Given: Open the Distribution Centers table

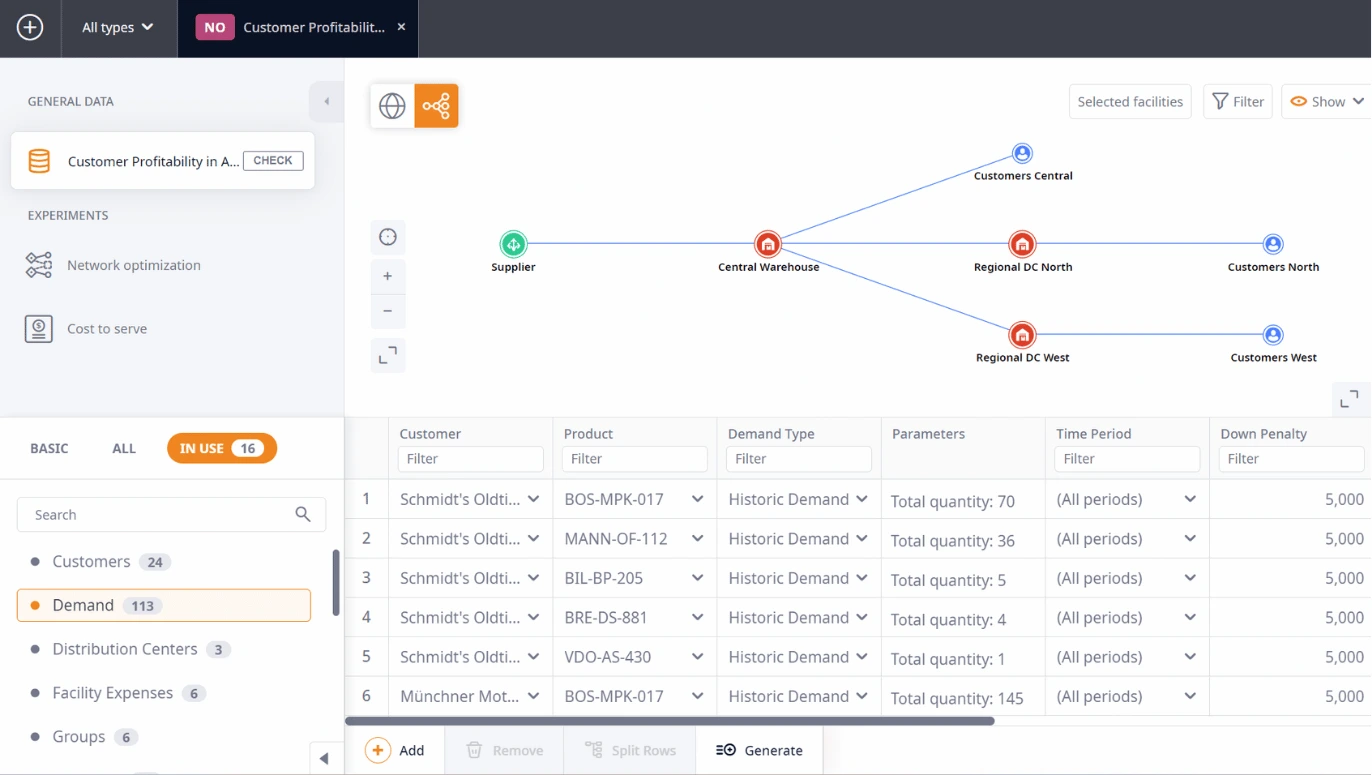Looking at the screenshot, I should pyautogui.click(x=164, y=649).
